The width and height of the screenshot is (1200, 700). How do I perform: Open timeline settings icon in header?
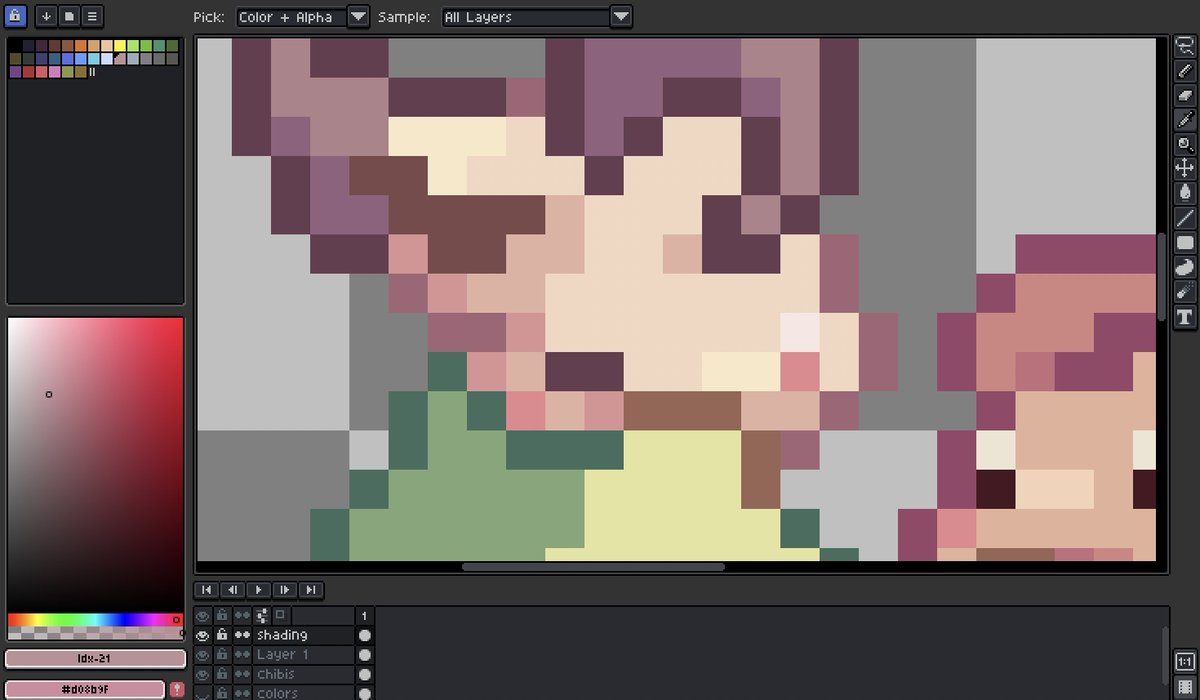[263, 616]
